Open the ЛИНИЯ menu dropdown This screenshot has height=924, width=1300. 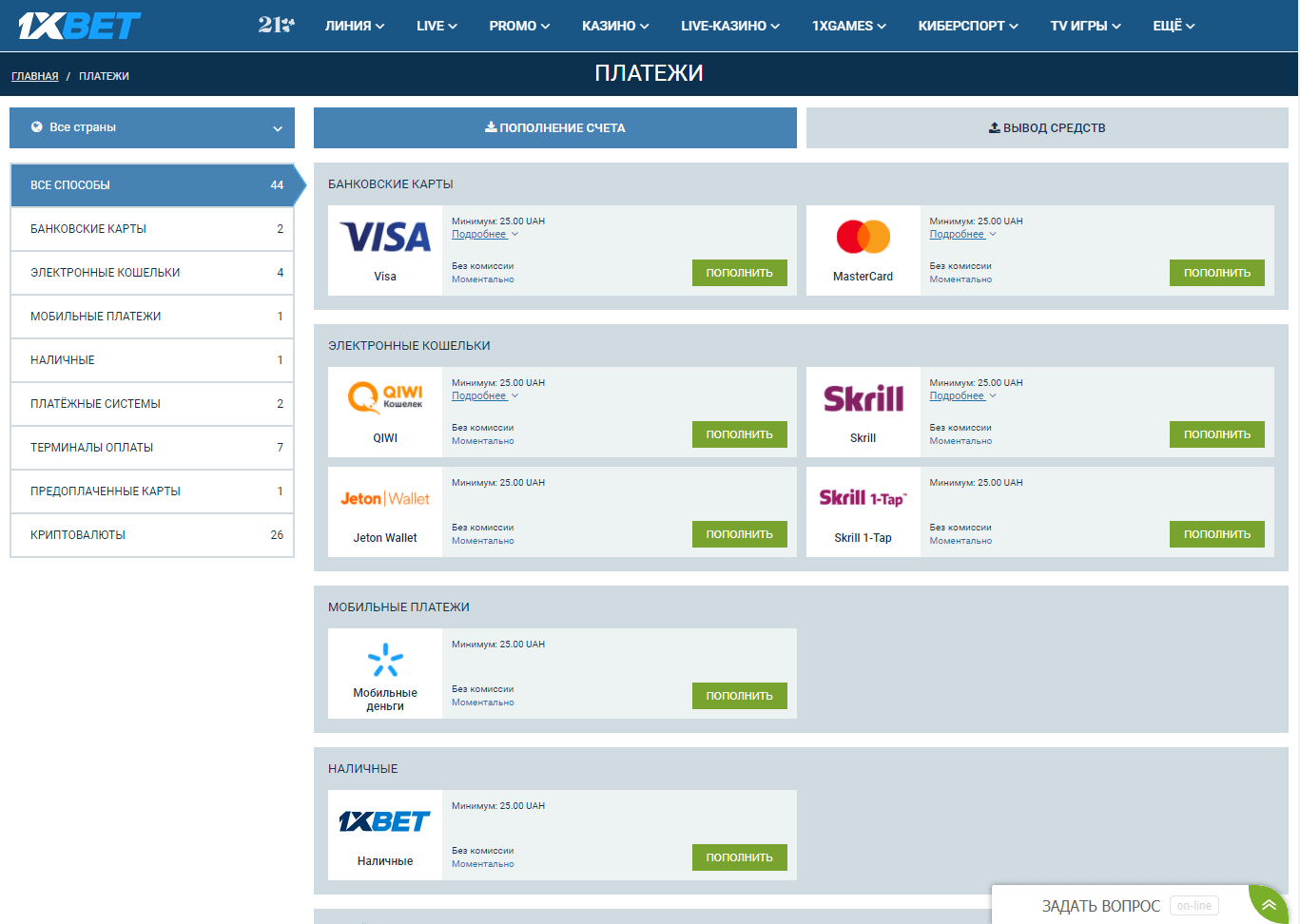tap(355, 26)
